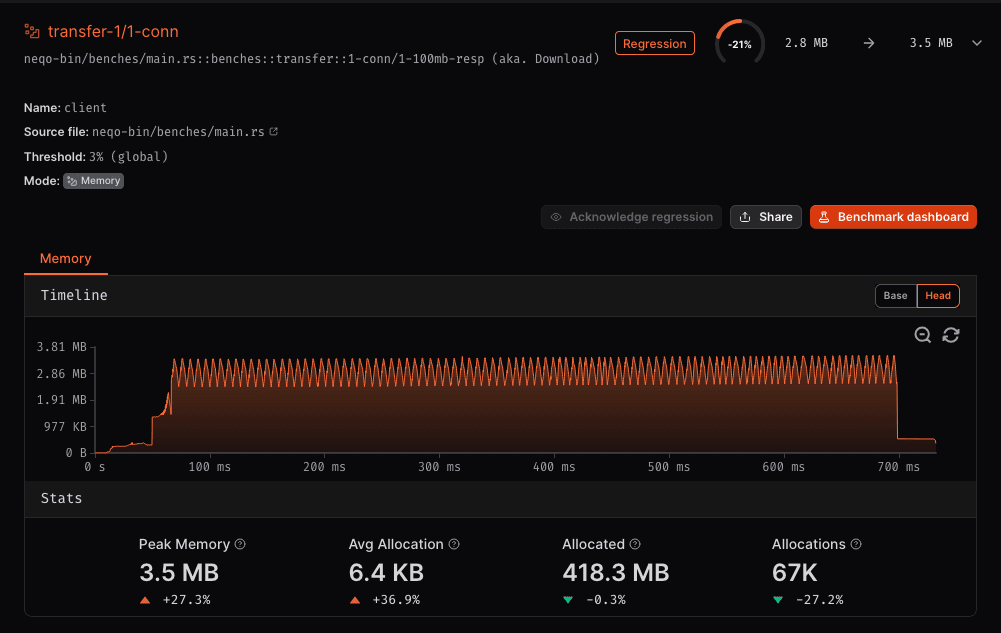1001x633 pixels.
Task: Toggle the Memory mode badge
Action: (93, 180)
